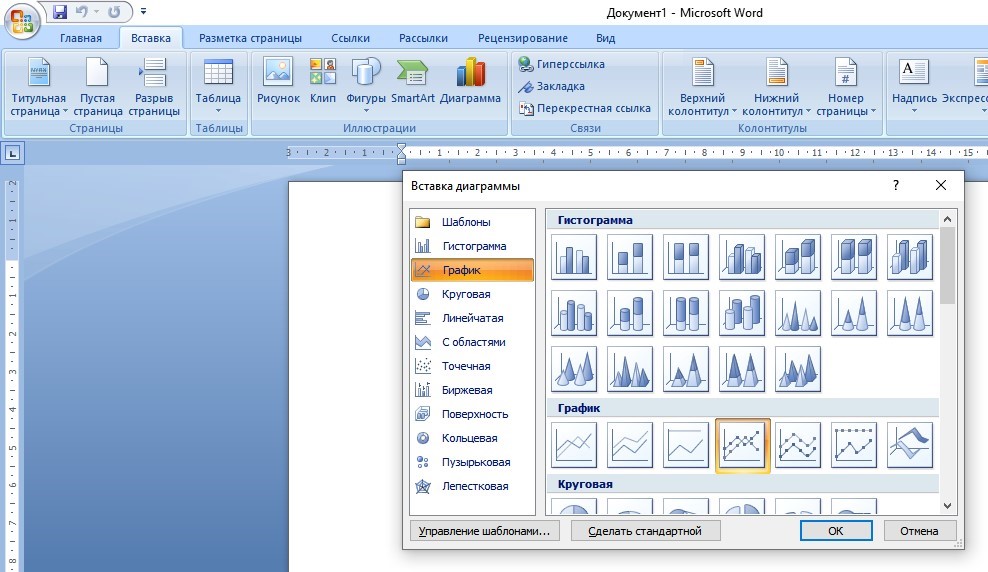Save document from Quick Access toolbar
988x572 pixels.
[60, 11]
